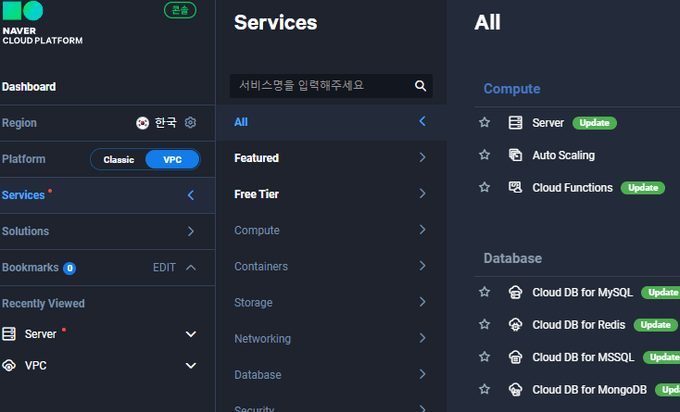Click the service name search field
The height and width of the screenshot is (412, 680).
[x=320, y=86]
